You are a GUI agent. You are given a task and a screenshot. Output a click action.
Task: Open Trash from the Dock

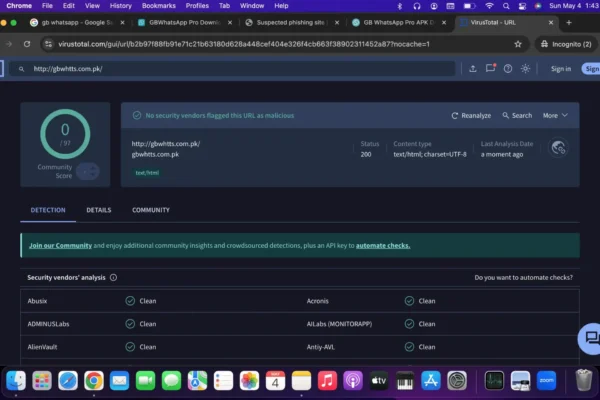point(584,380)
